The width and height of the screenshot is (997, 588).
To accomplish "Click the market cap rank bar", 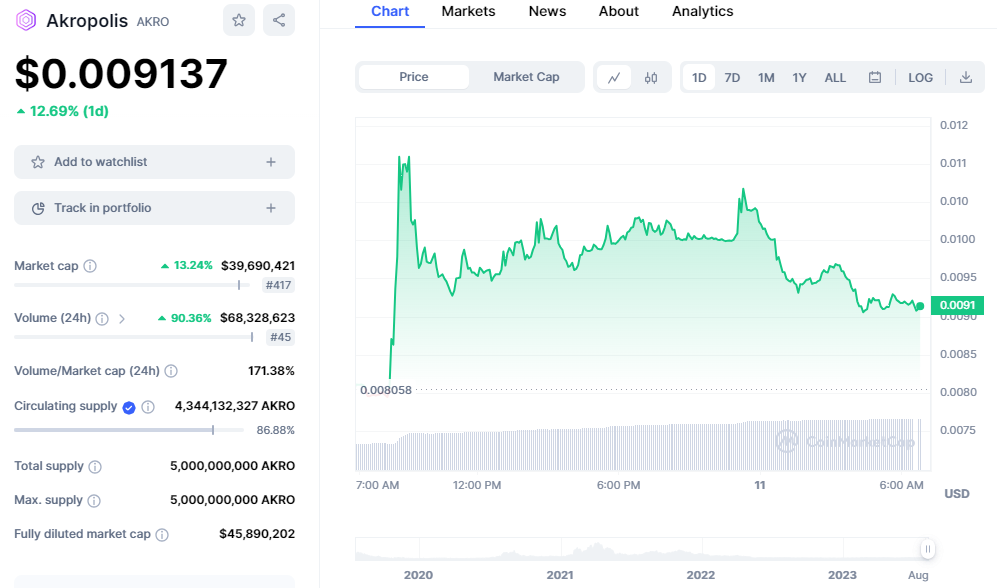I will point(132,285).
